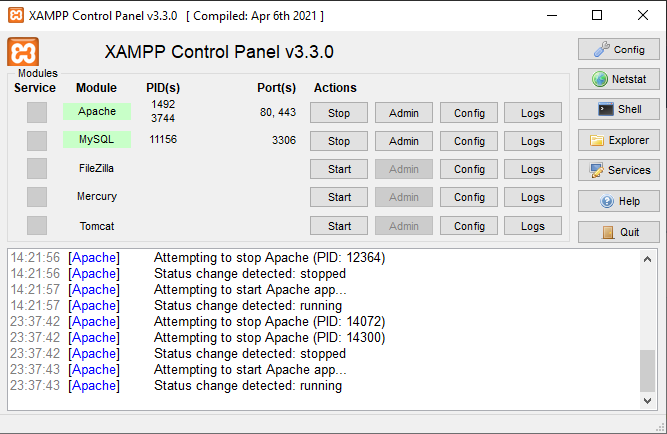Open Help via the question mark button

[x=619, y=201]
